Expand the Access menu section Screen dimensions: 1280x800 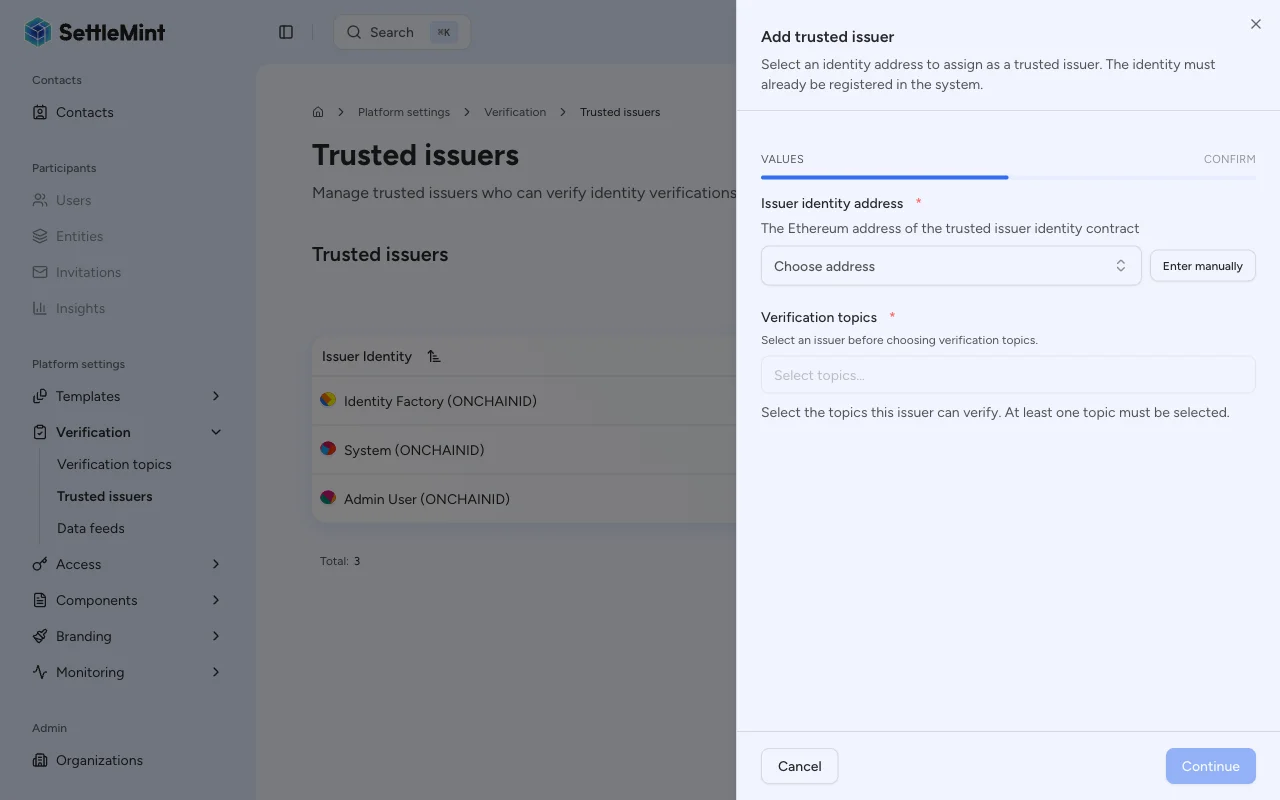tap(216, 564)
